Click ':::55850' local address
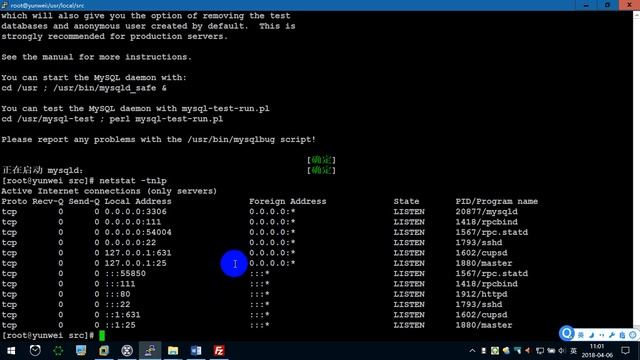640x360 pixels. 125,273
